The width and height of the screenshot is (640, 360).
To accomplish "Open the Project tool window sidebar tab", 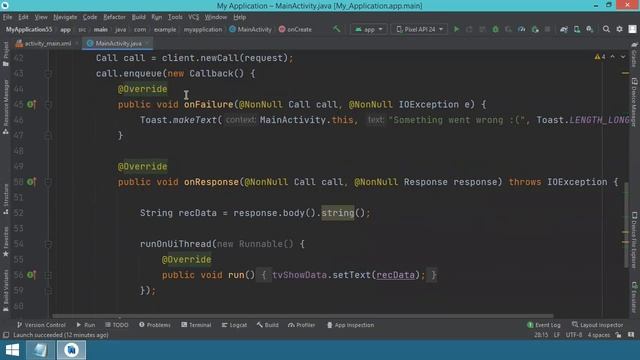I will pyautogui.click(x=5, y=54).
